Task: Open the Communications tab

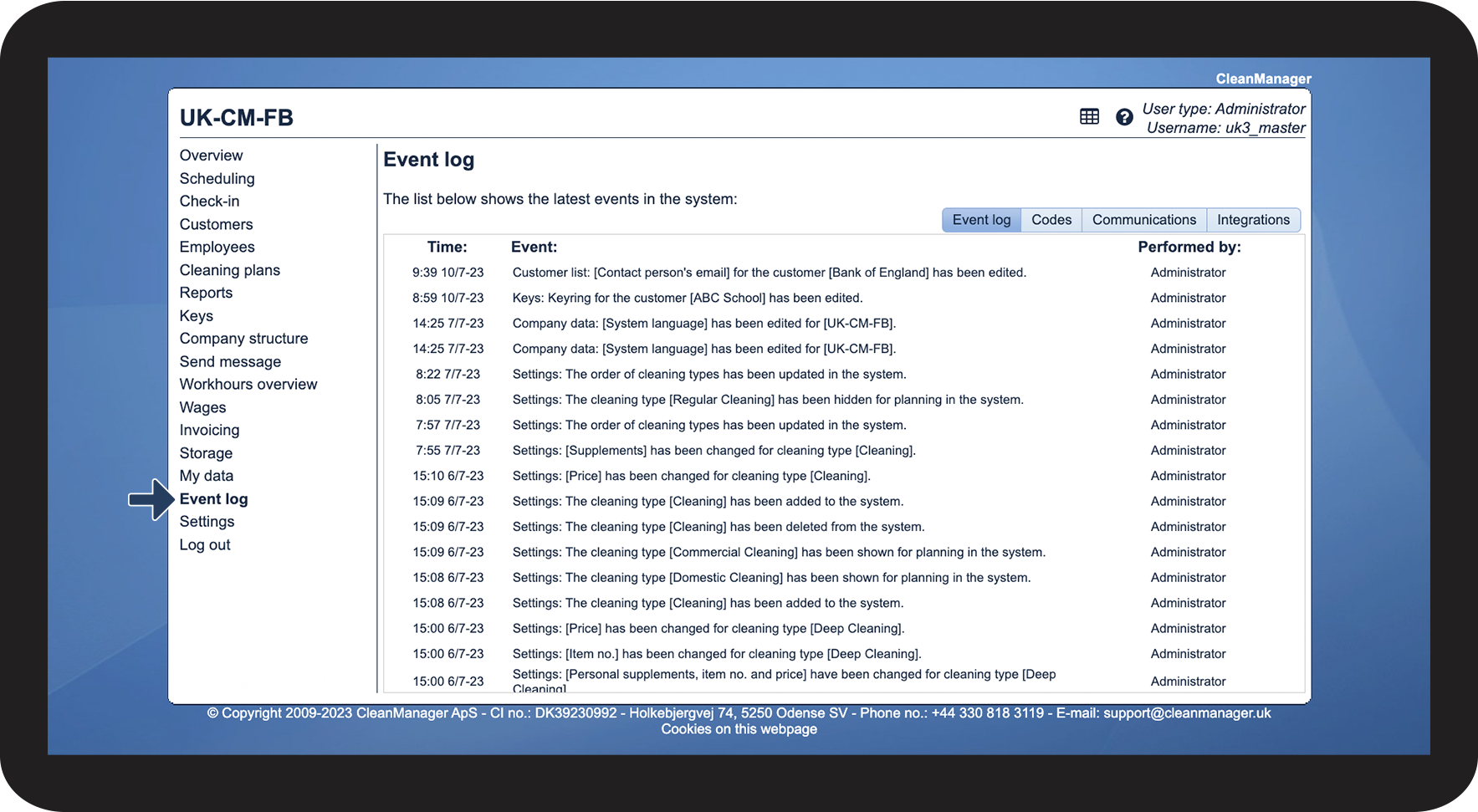Action: click(x=1144, y=220)
